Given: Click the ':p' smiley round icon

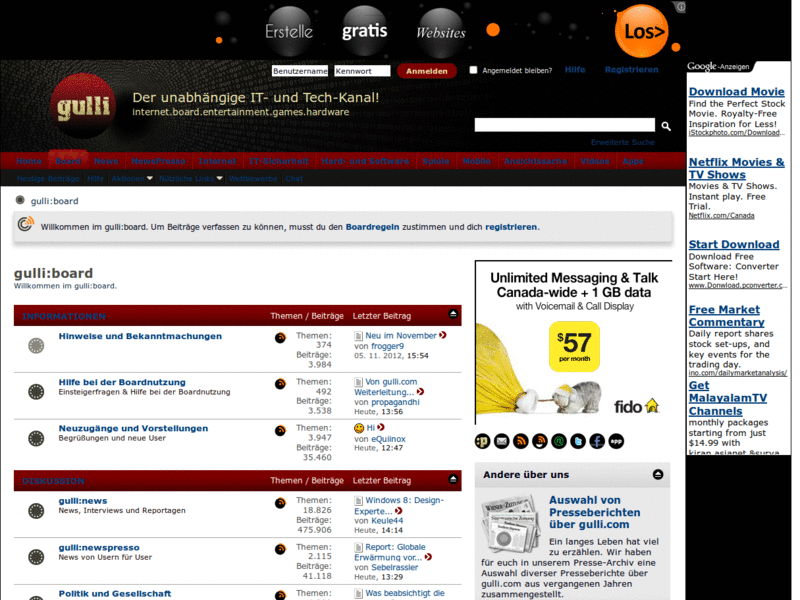Looking at the screenshot, I should click(x=483, y=441).
